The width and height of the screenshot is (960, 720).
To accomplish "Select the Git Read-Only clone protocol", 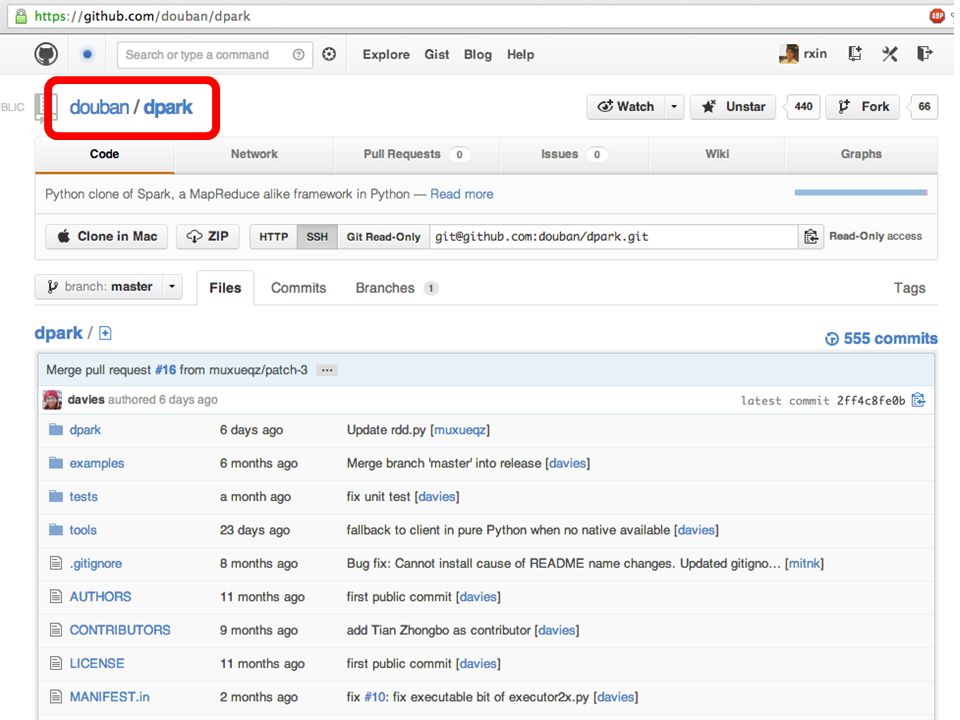I will (x=383, y=236).
